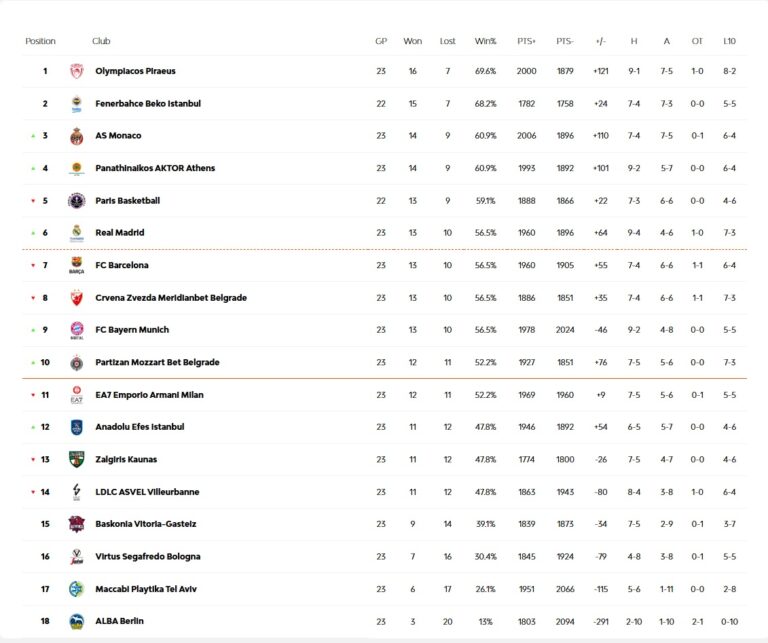Viewport: 768px width, 643px height.
Task: Click the ALBA Berlin club logo
Action: (77, 621)
